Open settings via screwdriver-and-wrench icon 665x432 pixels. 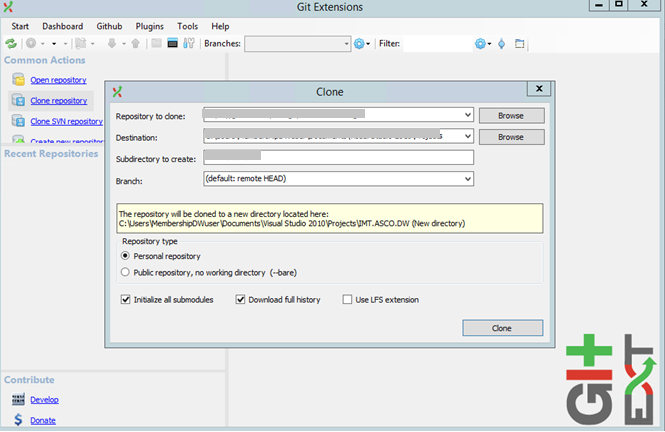coord(189,43)
